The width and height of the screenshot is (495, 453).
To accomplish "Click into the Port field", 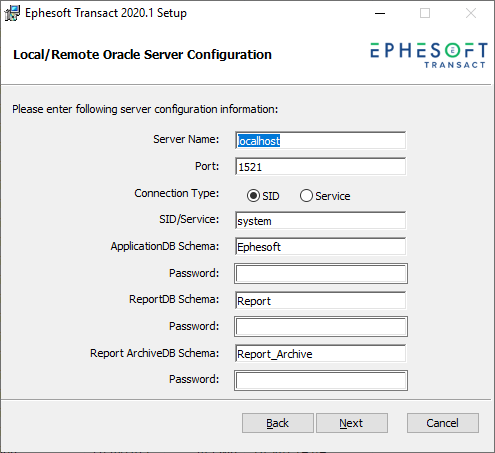I will (x=320, y=166).
